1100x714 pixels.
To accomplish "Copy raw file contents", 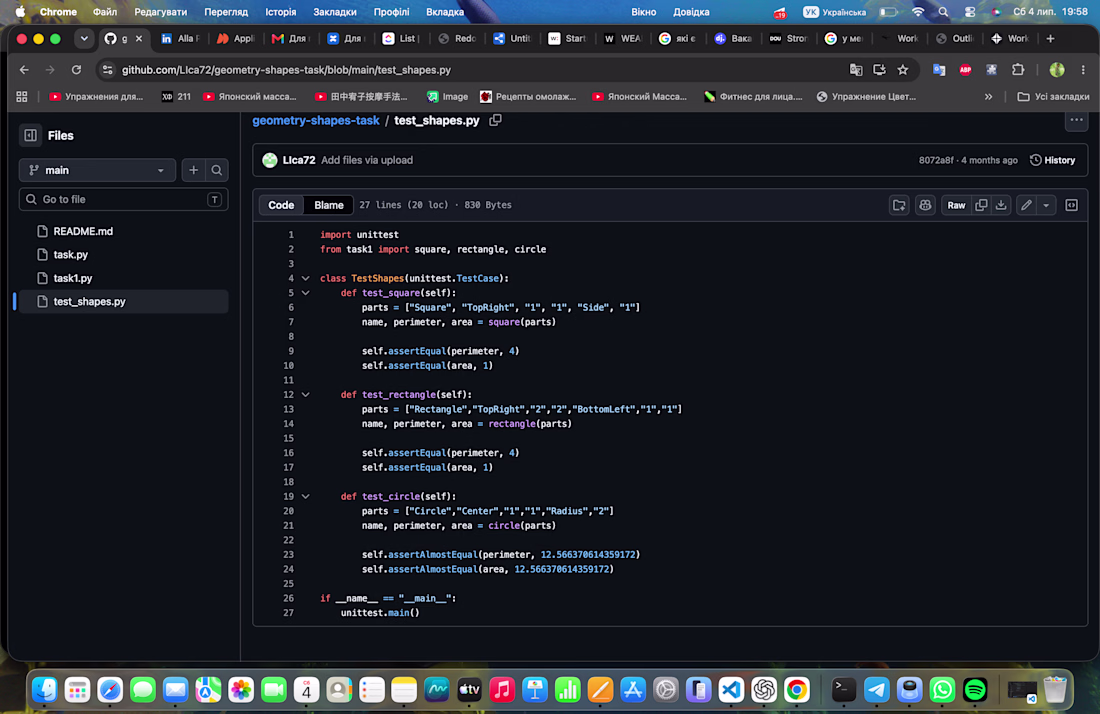I will 981,206.
